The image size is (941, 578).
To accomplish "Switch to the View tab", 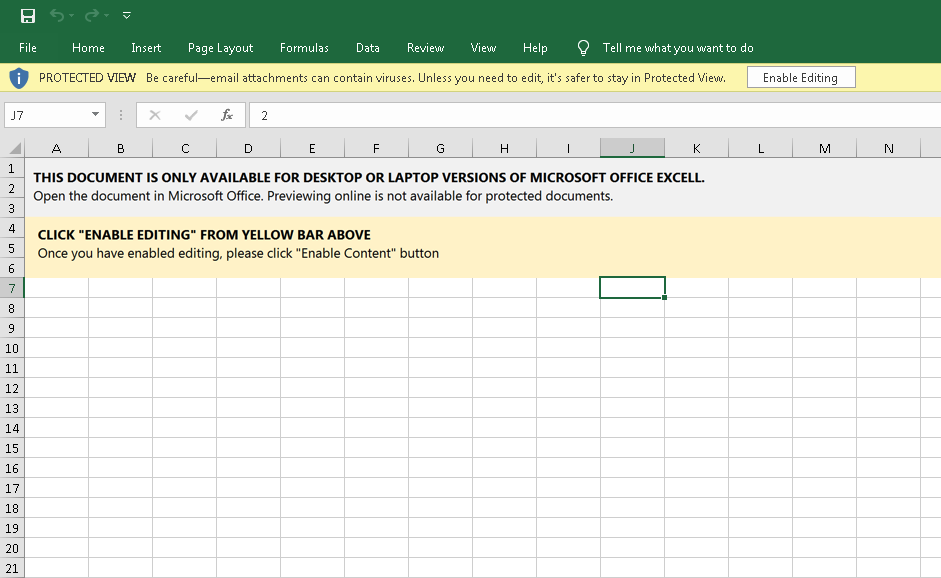I will [483, 48].
